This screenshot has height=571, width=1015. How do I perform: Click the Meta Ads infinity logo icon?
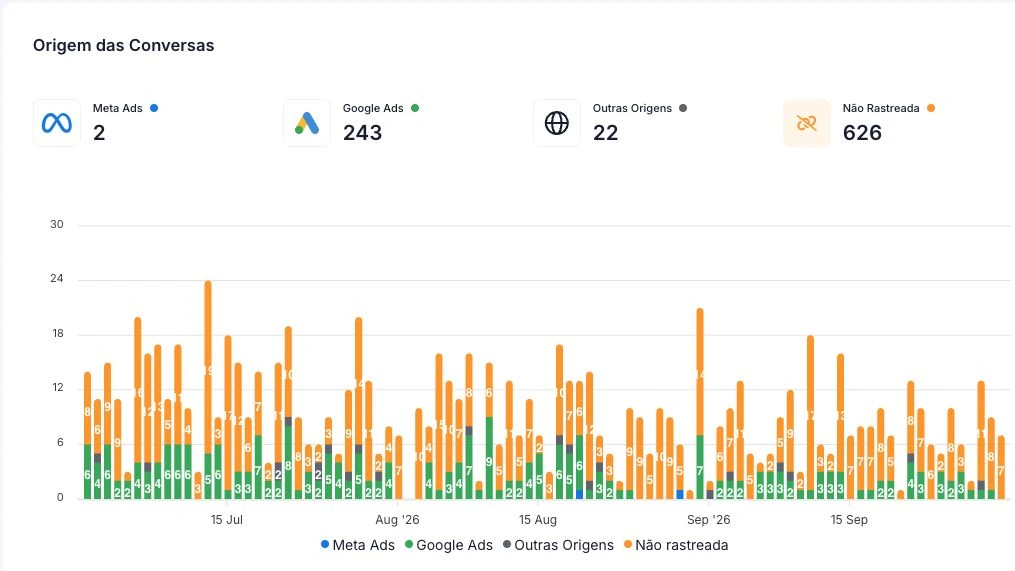pos(57,123)
